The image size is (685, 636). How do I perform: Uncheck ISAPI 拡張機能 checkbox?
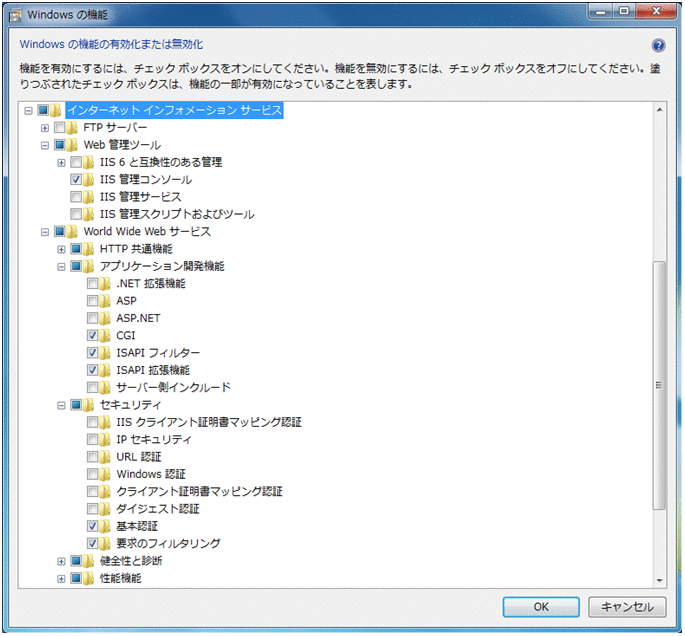tap(92, 370)
